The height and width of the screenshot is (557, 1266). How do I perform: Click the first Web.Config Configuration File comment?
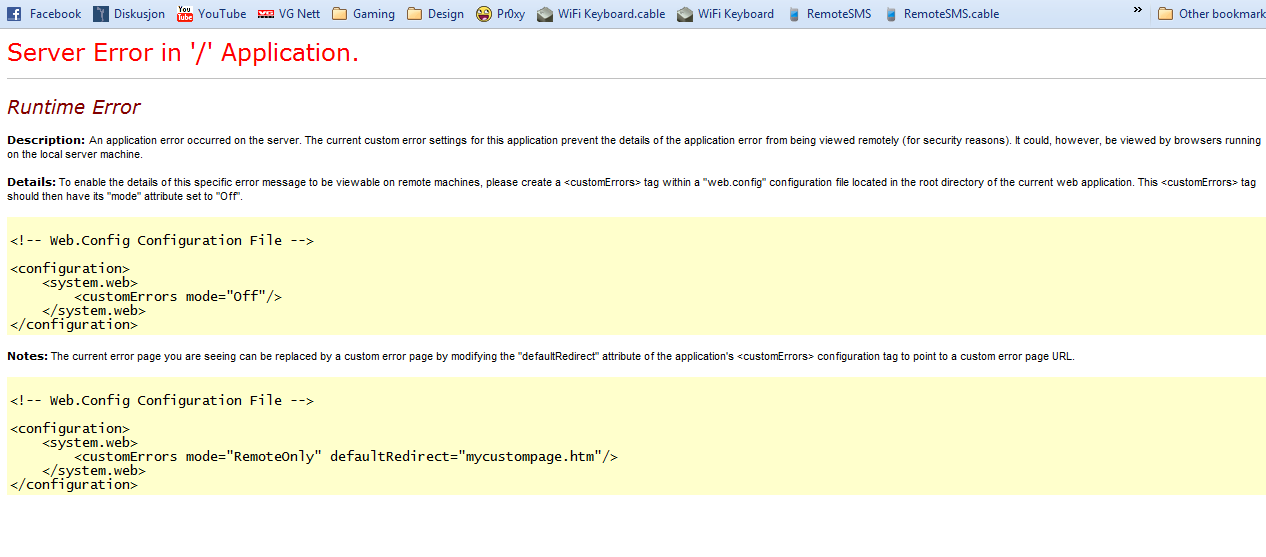[x=162, y=240]
